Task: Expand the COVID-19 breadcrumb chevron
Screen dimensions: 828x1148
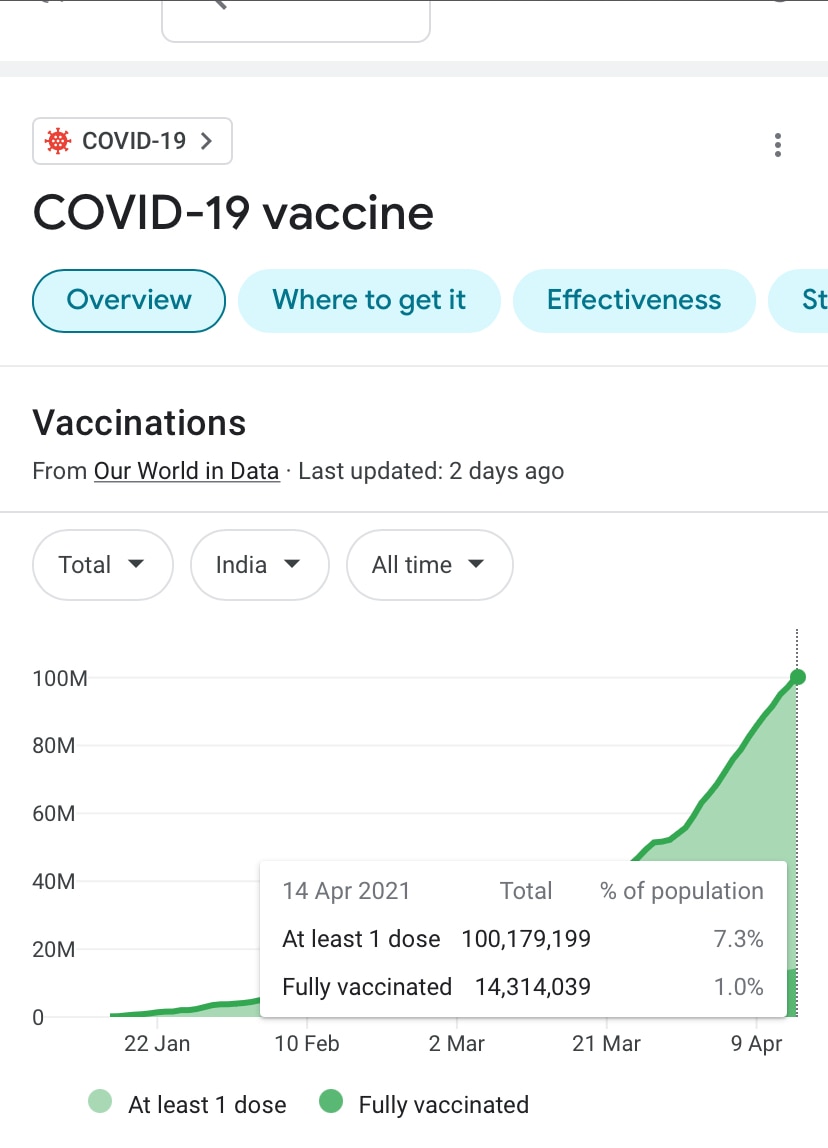Action: tap(205, 141)
